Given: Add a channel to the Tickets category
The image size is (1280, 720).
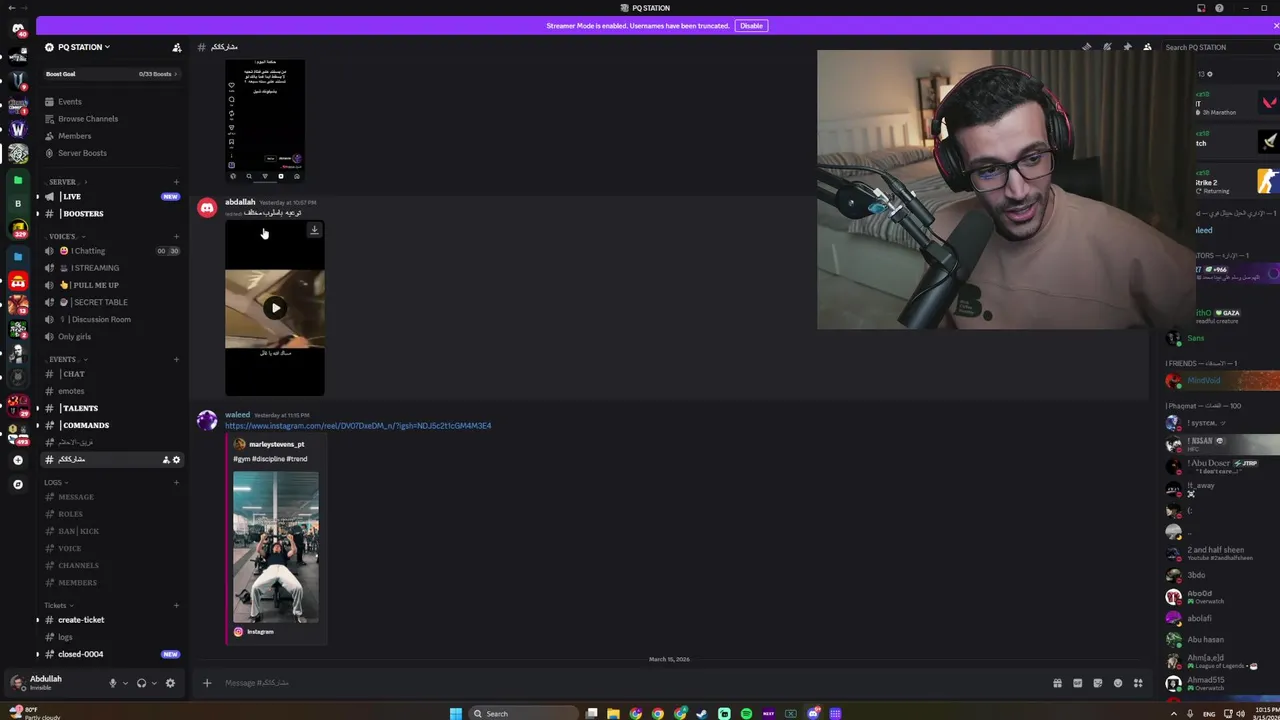Looking at the screenshot, I should tap(176, 605).
